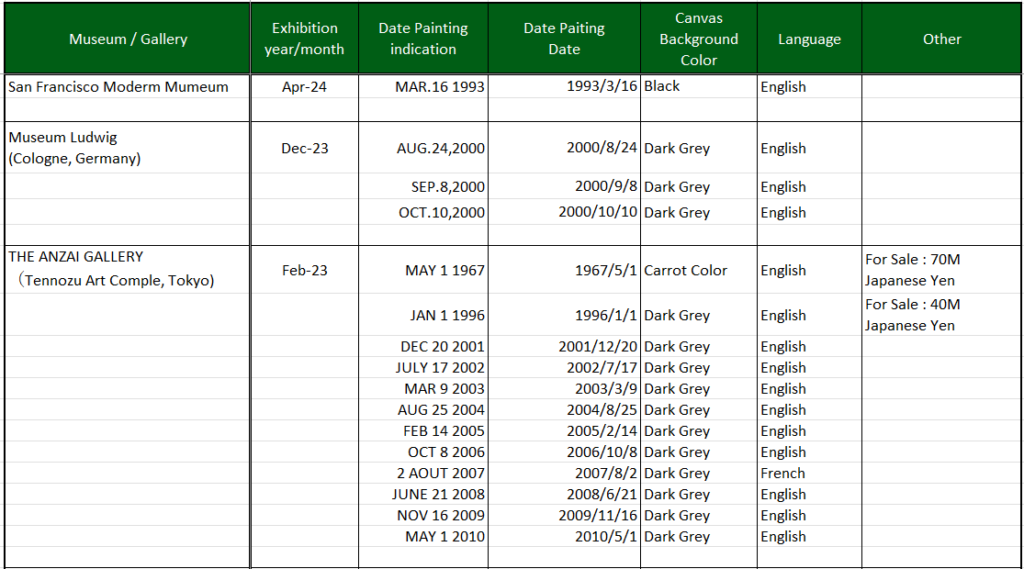The width and height of the screenshot is (1024, 569).
Task: Click 'Dark Grey' in the SEP.8,2000 row
Action: pyautogui.click(x=699, y=186)
